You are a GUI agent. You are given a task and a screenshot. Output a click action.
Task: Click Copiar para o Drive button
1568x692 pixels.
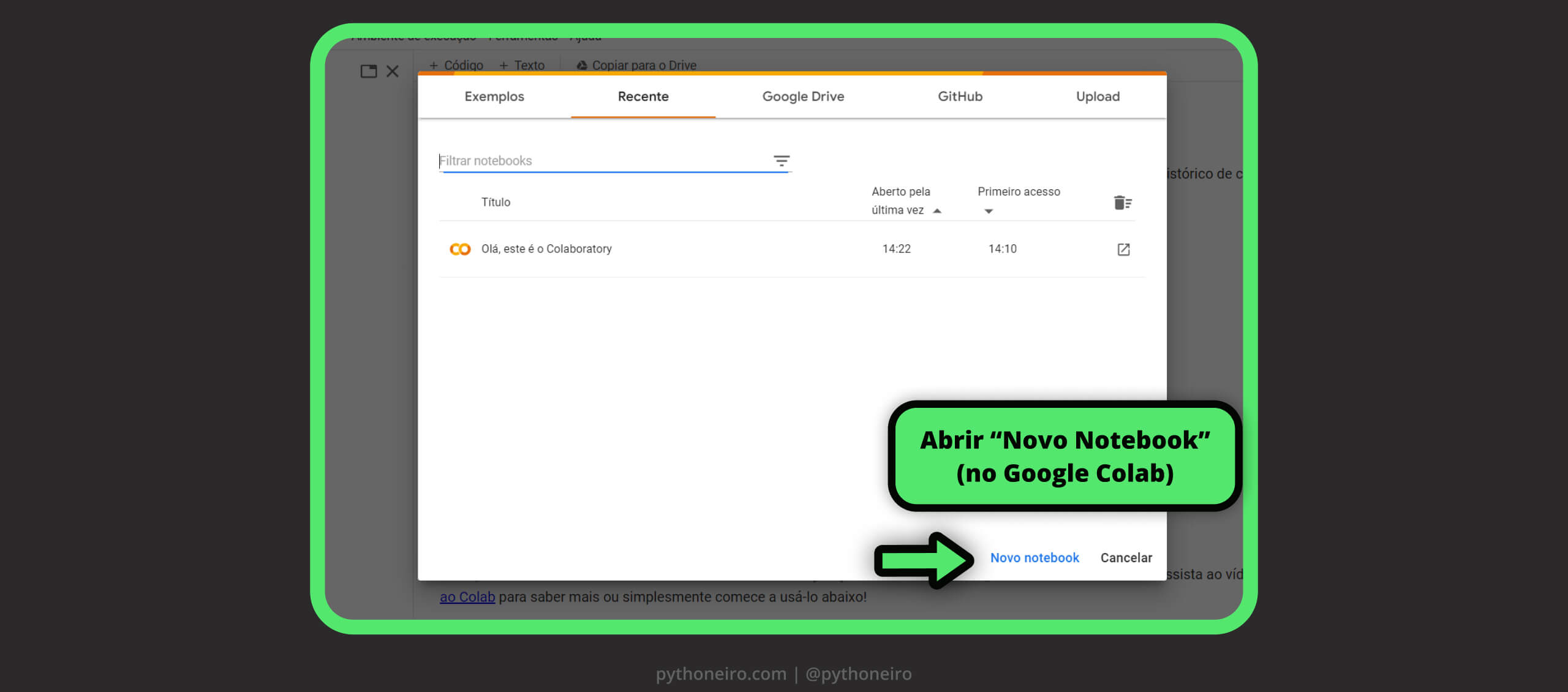pos(636,65)
